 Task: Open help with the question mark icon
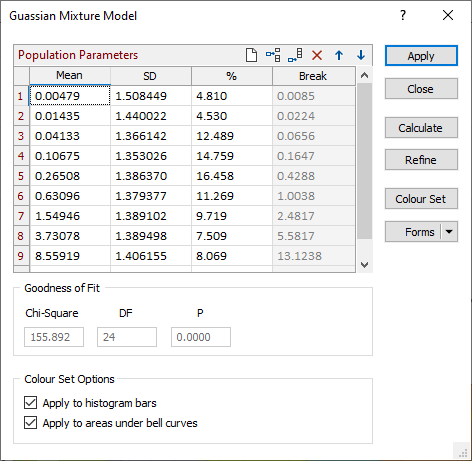coord(403,15)
